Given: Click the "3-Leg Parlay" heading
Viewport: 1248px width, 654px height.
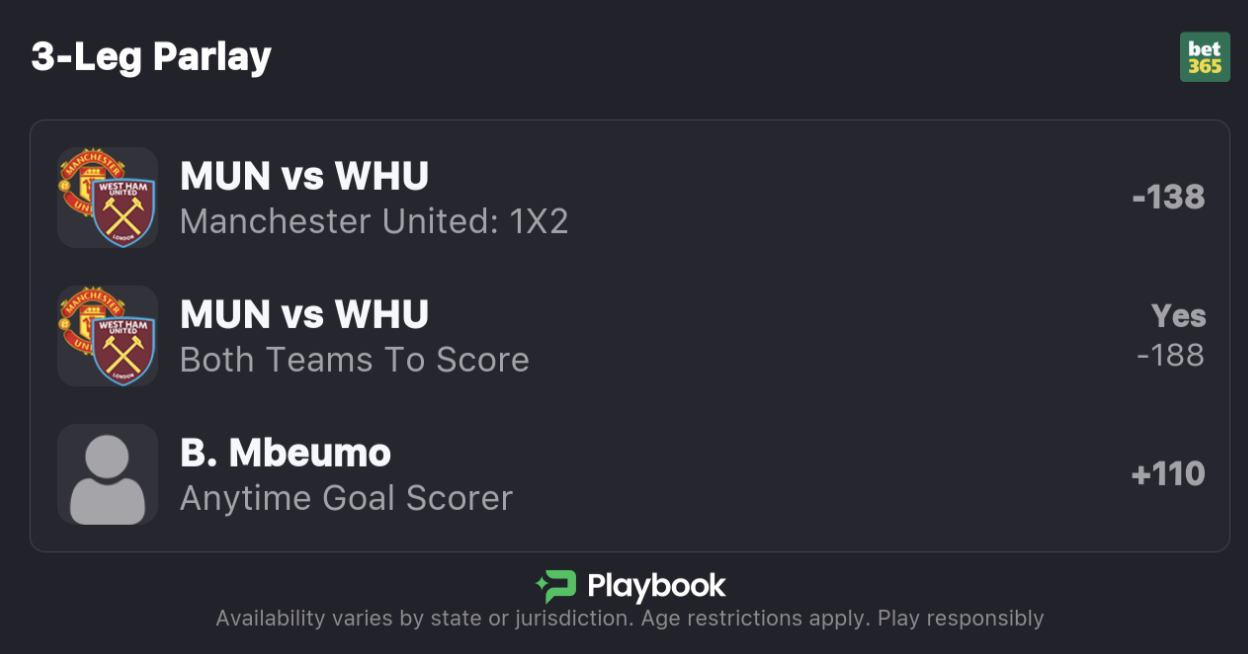Looking at the screenshot, I should coord(151,57).
